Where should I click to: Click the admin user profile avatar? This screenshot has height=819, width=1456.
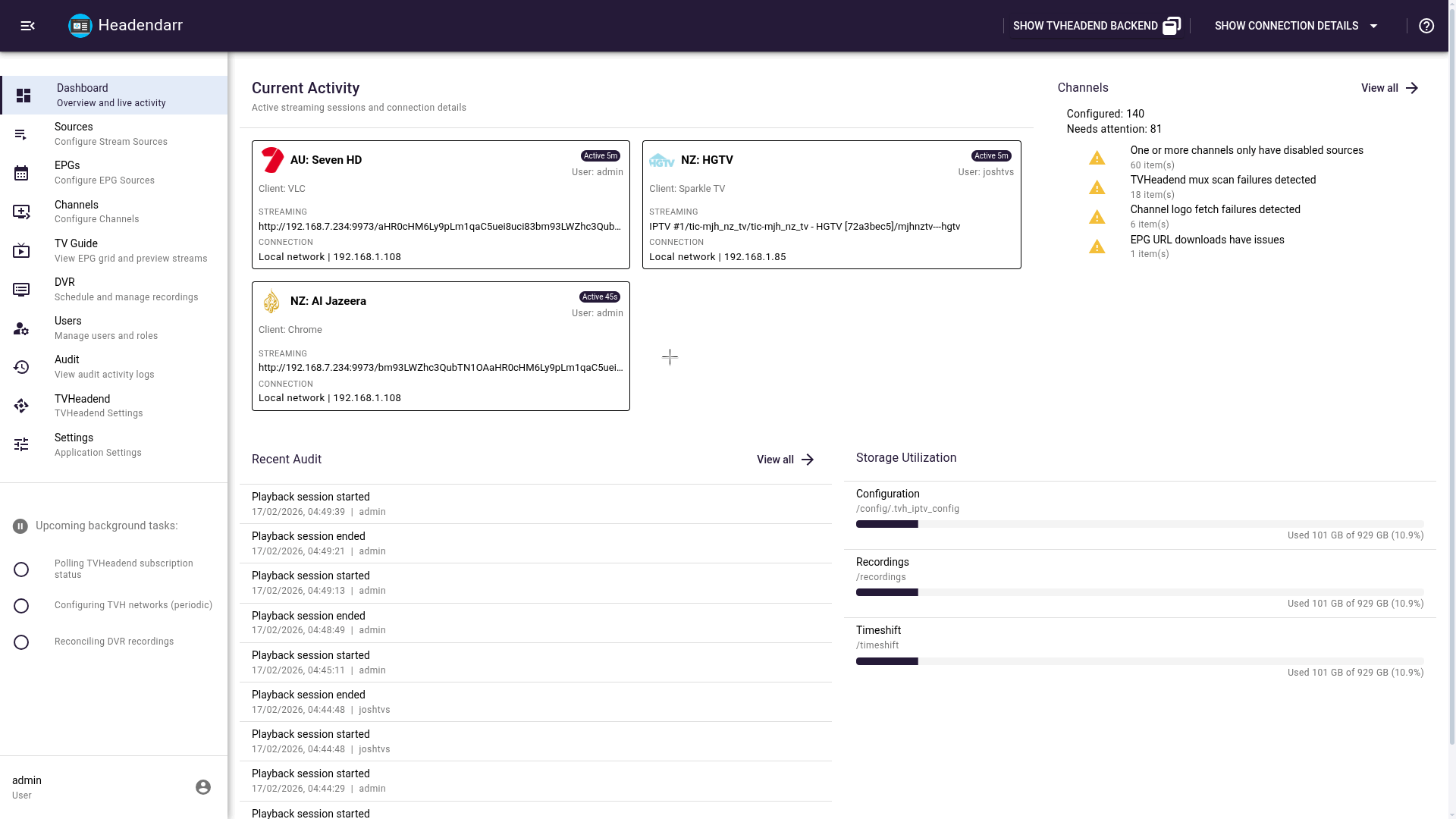pyautogui.click(x=202, y=787)
